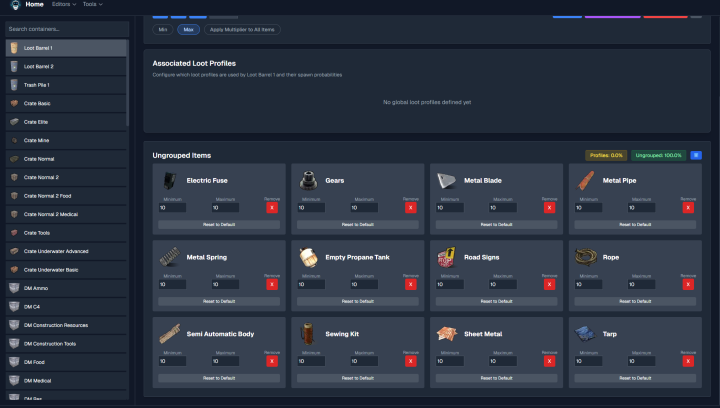
Task: Click blue view toggle icon by Ungrouped badge
Action: tap(696, 155)
